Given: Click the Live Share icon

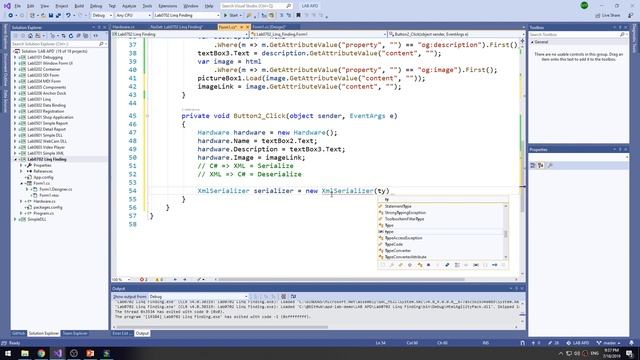Looking at the screenshot, I should click(598, 15).
